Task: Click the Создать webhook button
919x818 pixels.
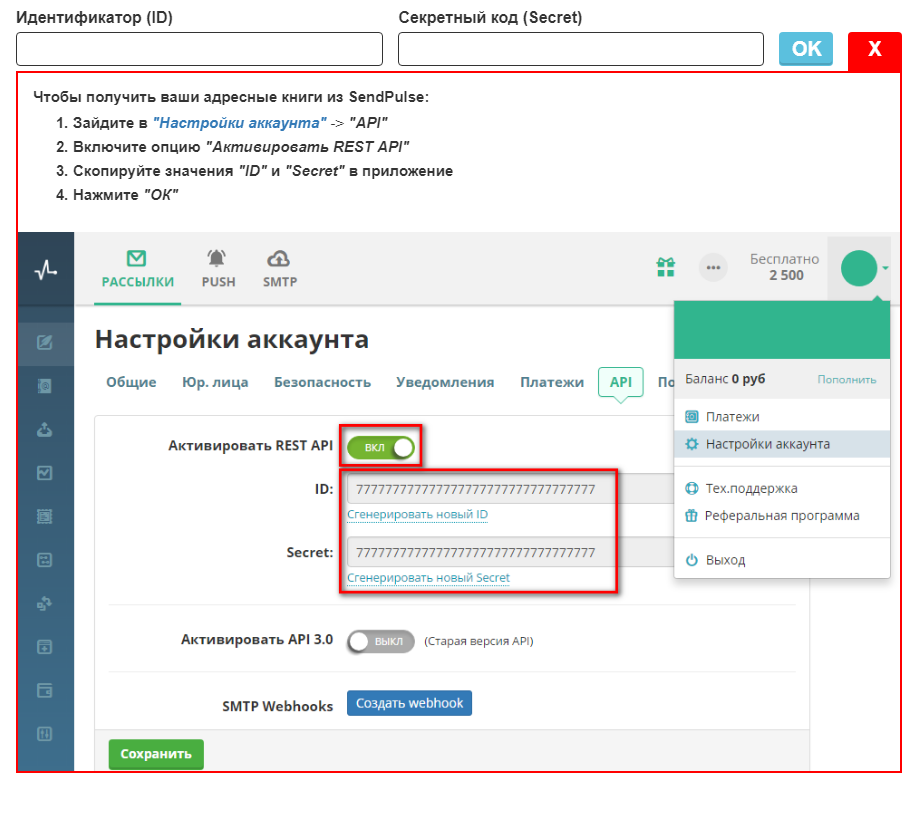Action: click(409, 703)
